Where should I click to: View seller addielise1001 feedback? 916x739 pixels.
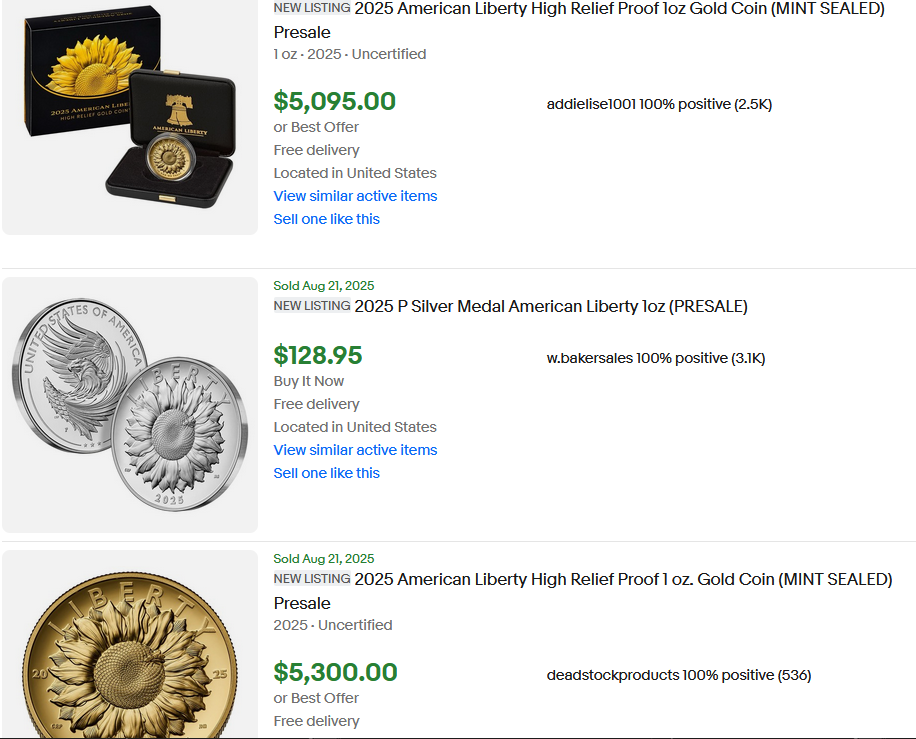(659, 104)
